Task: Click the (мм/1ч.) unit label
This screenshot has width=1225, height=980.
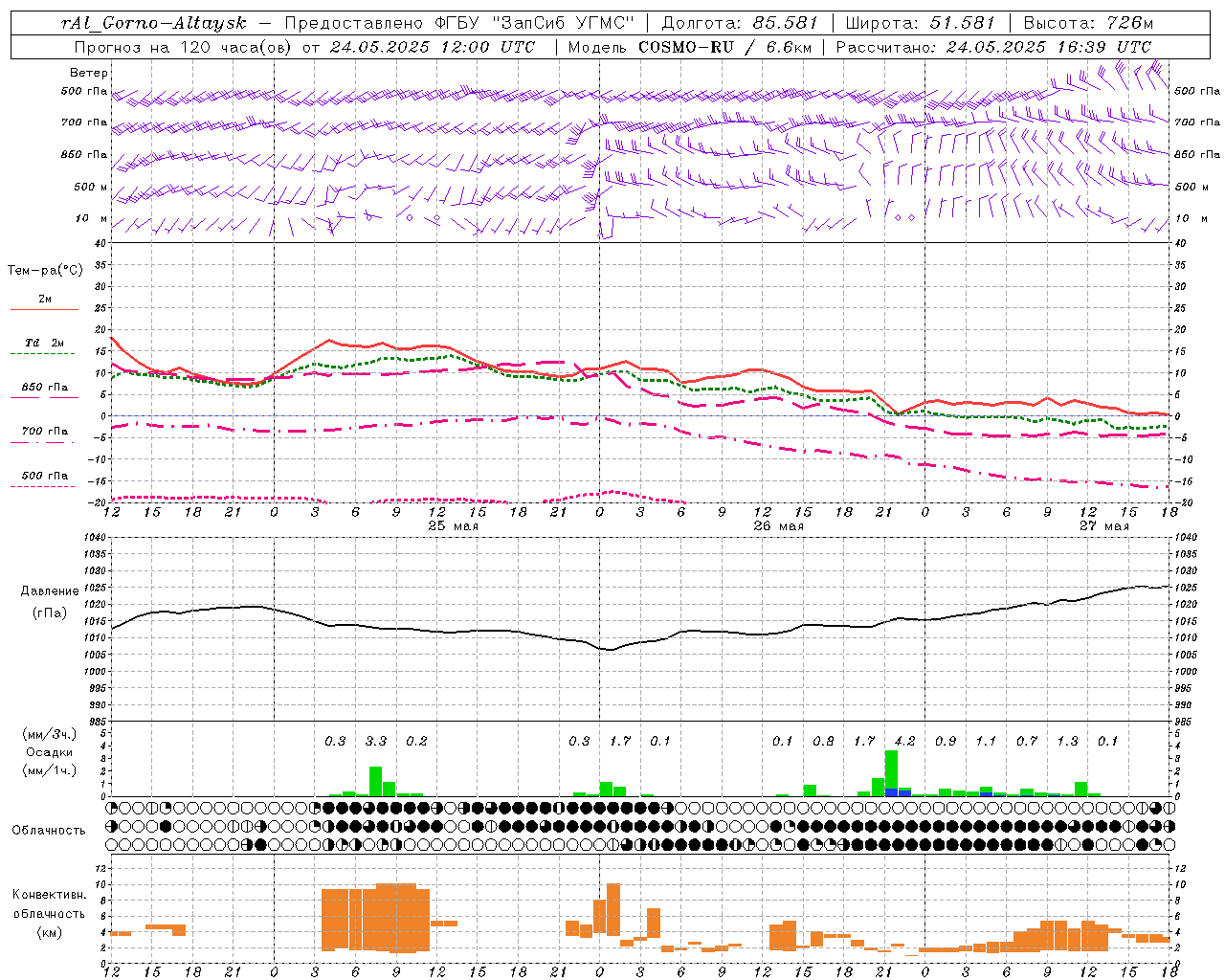Action: [x=49, y=770]
